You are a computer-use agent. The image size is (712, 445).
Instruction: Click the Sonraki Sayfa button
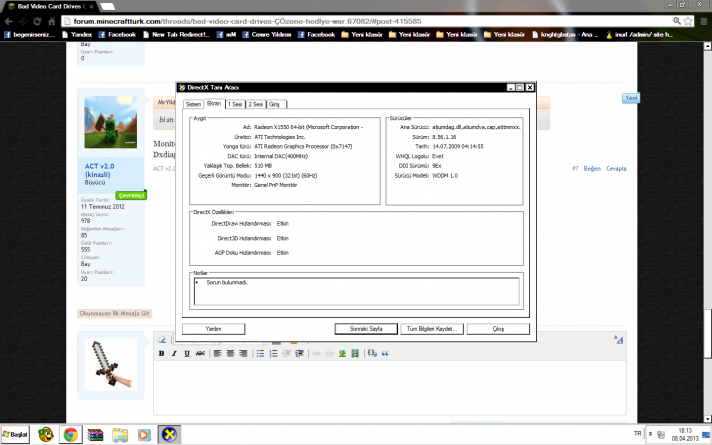point(366,329)
